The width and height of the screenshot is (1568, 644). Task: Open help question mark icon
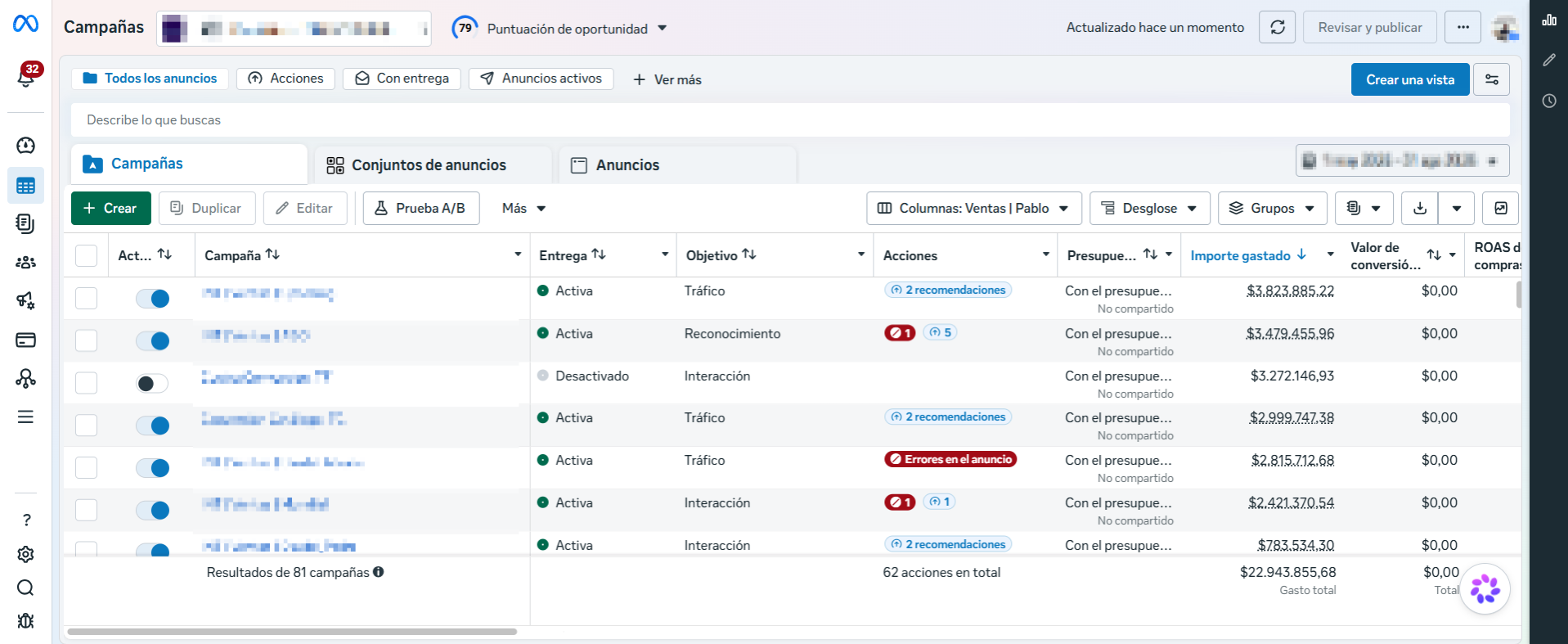pyautogui.click(x=26, y=520)
